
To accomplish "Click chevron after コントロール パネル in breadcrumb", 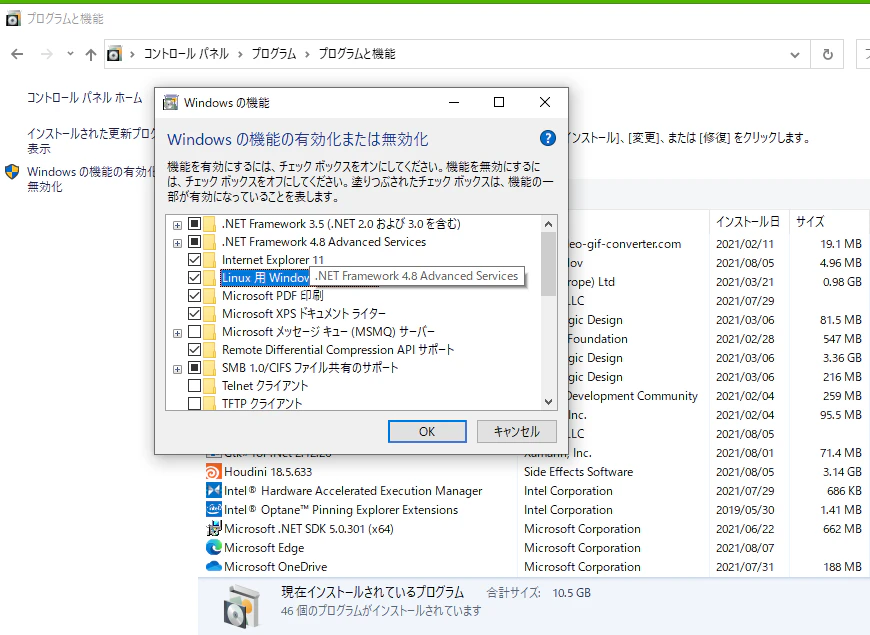I will (x=240, y=54).
